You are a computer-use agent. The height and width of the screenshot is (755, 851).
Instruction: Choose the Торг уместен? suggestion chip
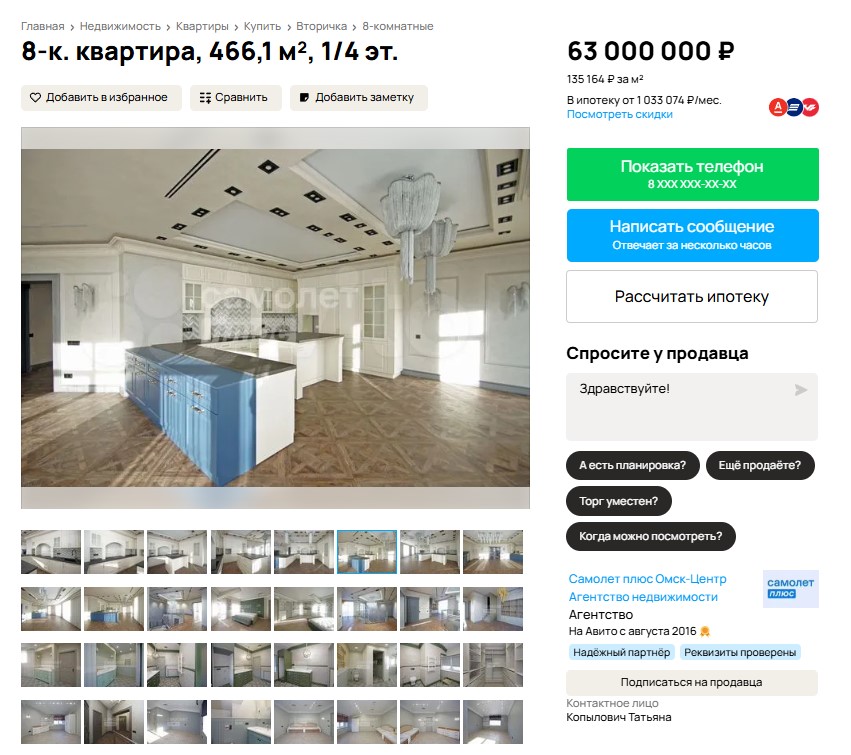[619, 501]
